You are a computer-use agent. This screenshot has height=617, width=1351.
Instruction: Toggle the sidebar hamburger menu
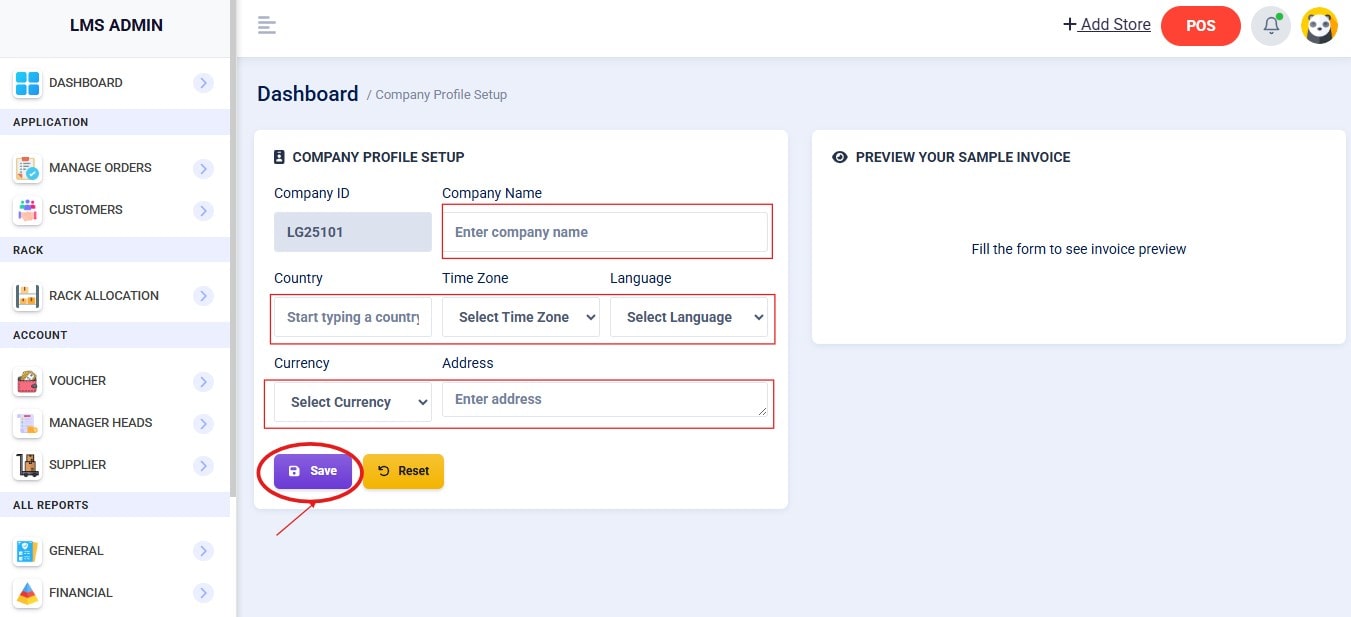pos(266,26)
